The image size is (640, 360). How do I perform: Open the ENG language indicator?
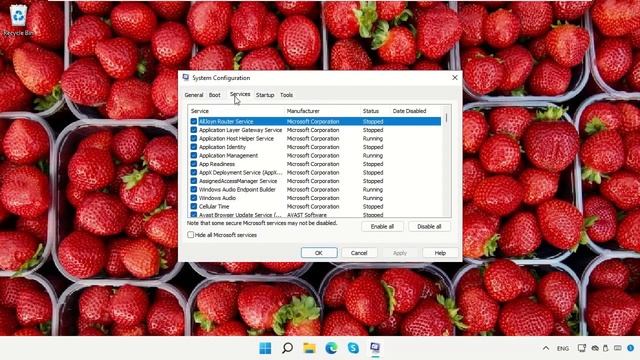click(563, 348)
